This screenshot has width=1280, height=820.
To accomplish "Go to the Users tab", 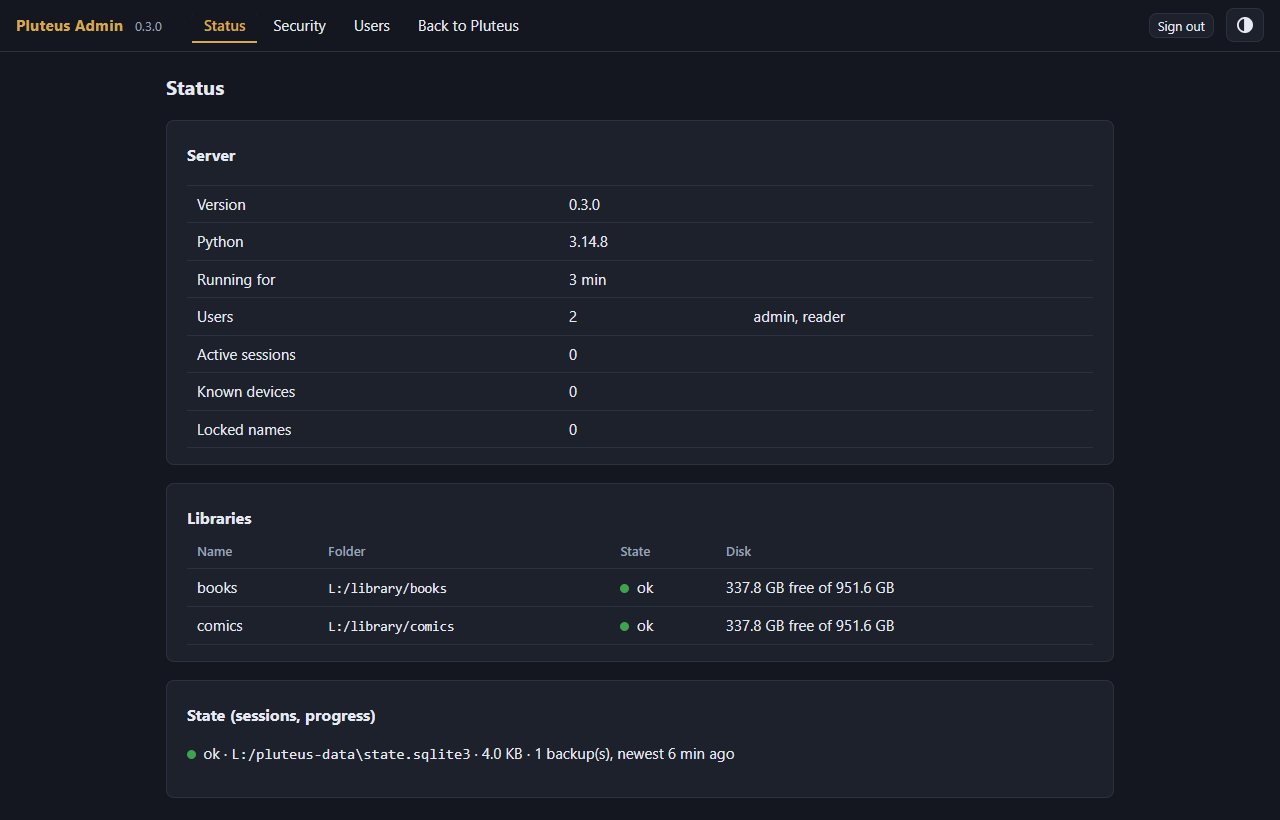I will [372, 26].
